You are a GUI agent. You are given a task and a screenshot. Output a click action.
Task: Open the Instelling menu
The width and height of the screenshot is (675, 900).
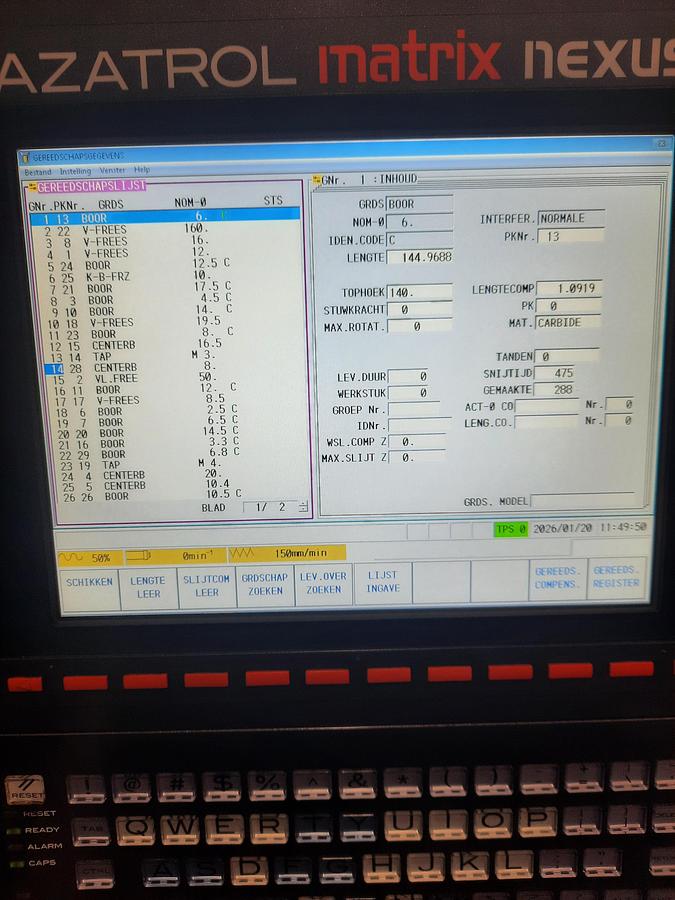(x=74, y=171)
